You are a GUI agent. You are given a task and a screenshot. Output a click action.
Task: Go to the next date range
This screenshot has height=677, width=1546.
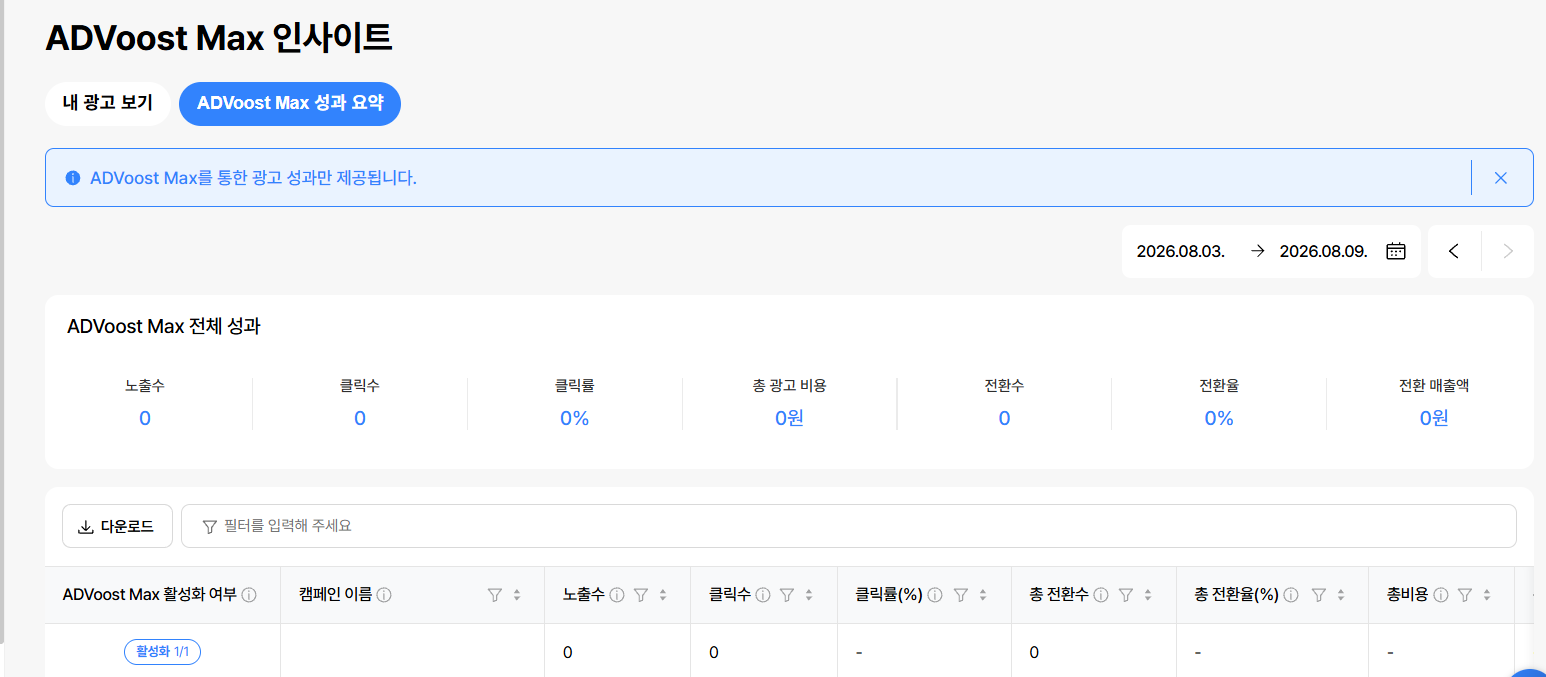point(1508,251)
